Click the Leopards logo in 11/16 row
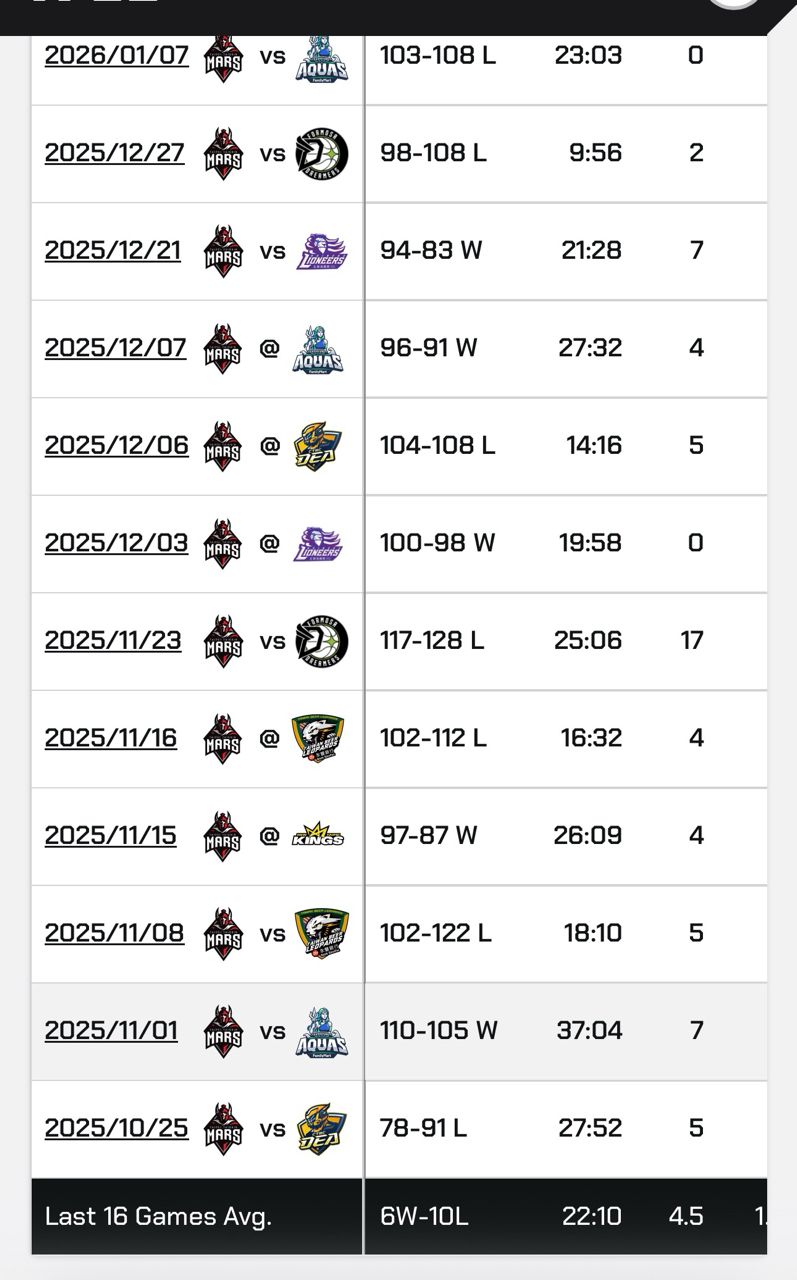Image resolution: width=797 pixels, height=1280 pixels. 319,739
